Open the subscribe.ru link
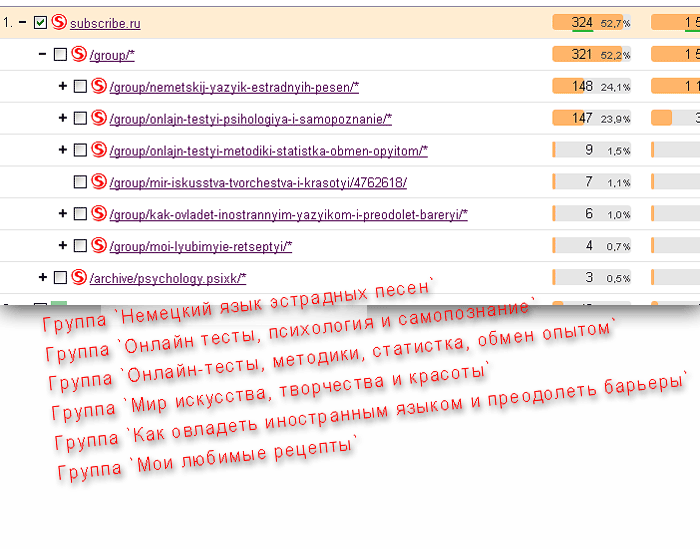 (x=105, y=24)
